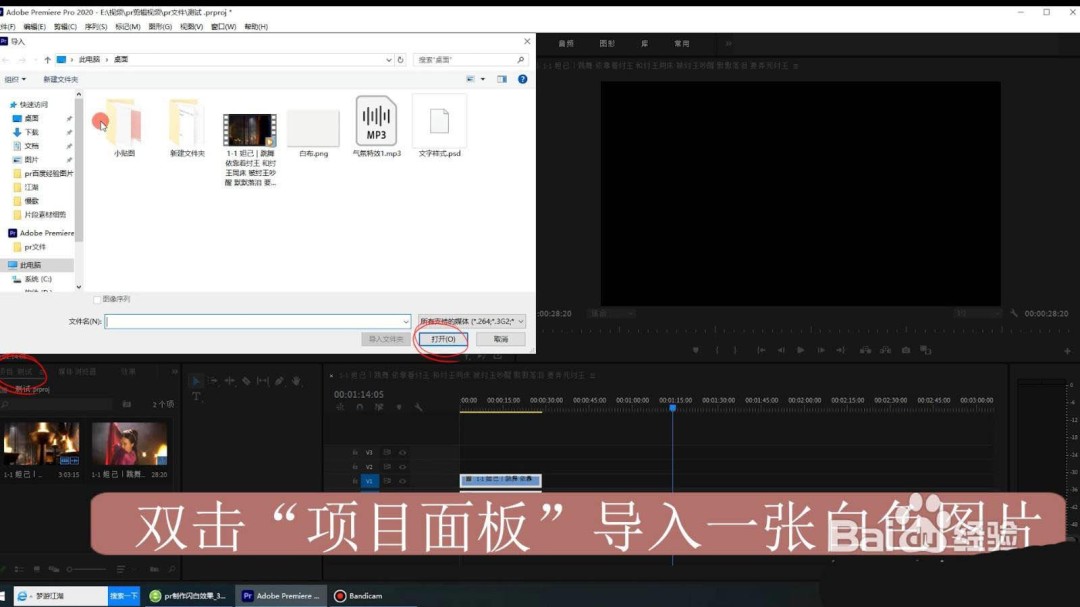The image size is (1080, 607).
Task: Open Program monitor settings wrench icon
Action: (1014, 313)
